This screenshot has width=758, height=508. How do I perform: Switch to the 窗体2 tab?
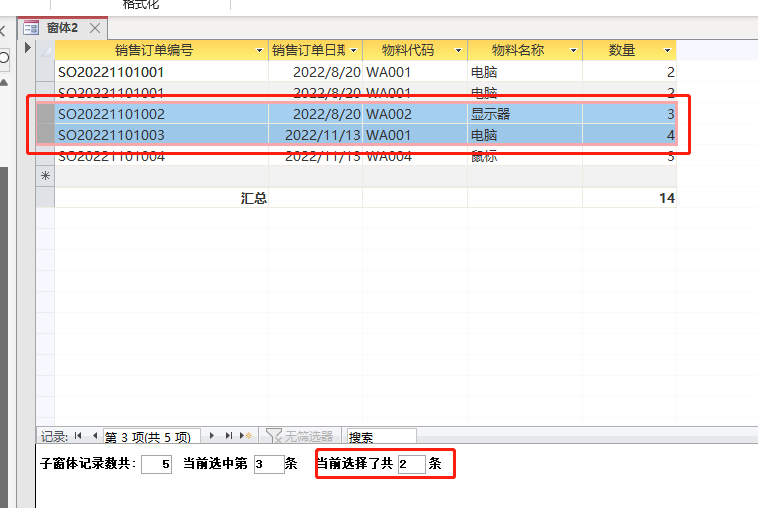pos(62,28)
